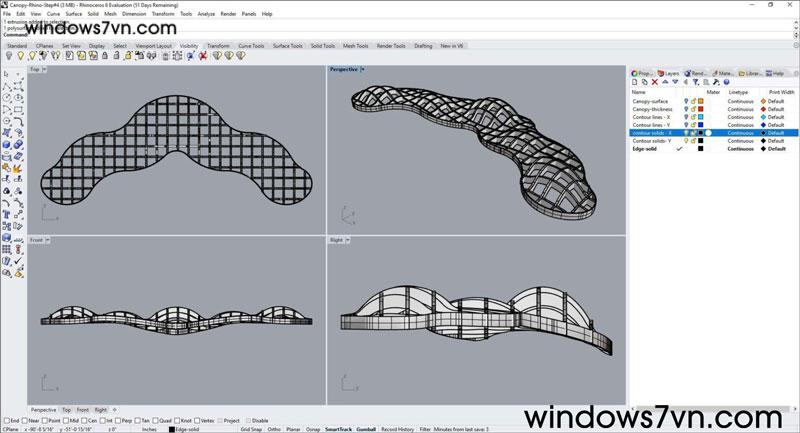Select the Edge-solid layer row
800x433 pixels.
[650, 148]
